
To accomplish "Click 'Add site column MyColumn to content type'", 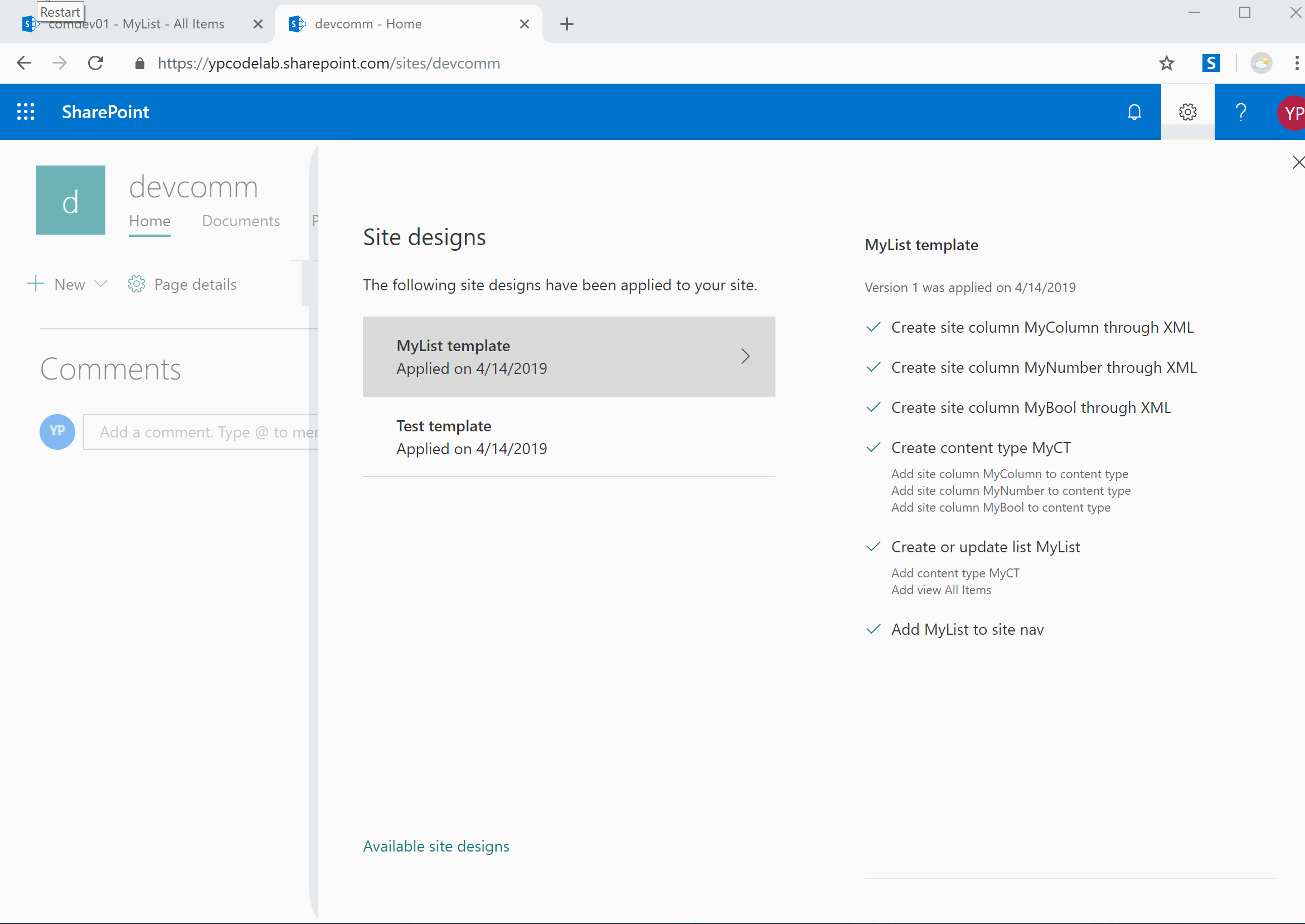I will (1010, 474).
